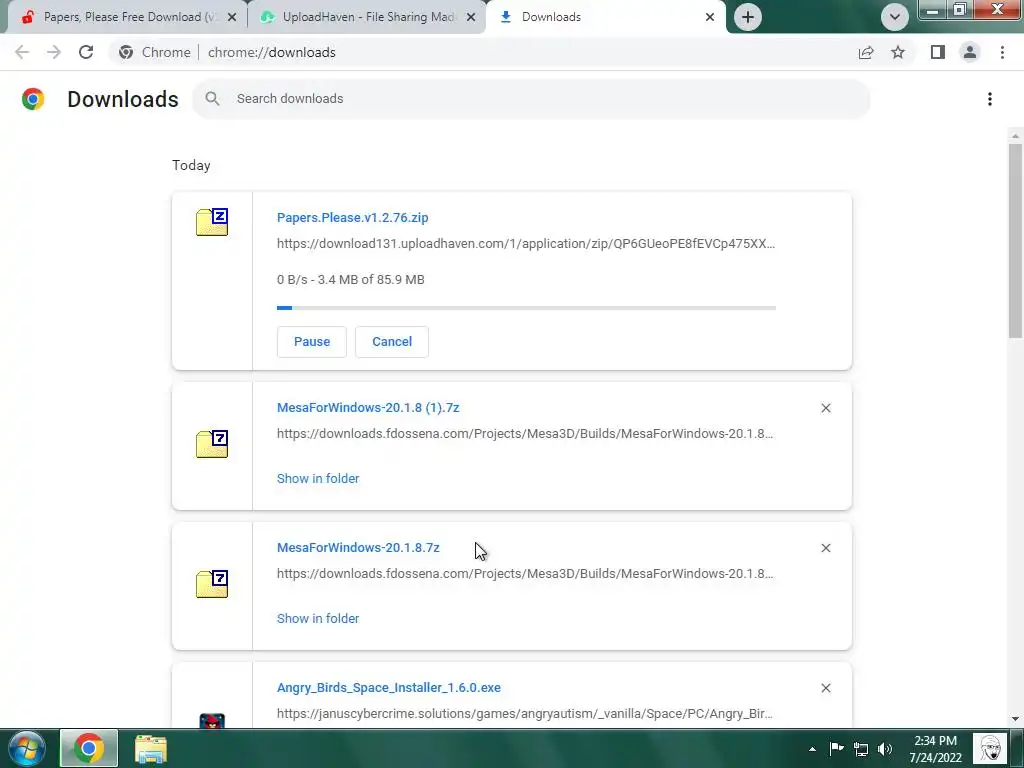Click the Papers.Please zip file icon

212,222
